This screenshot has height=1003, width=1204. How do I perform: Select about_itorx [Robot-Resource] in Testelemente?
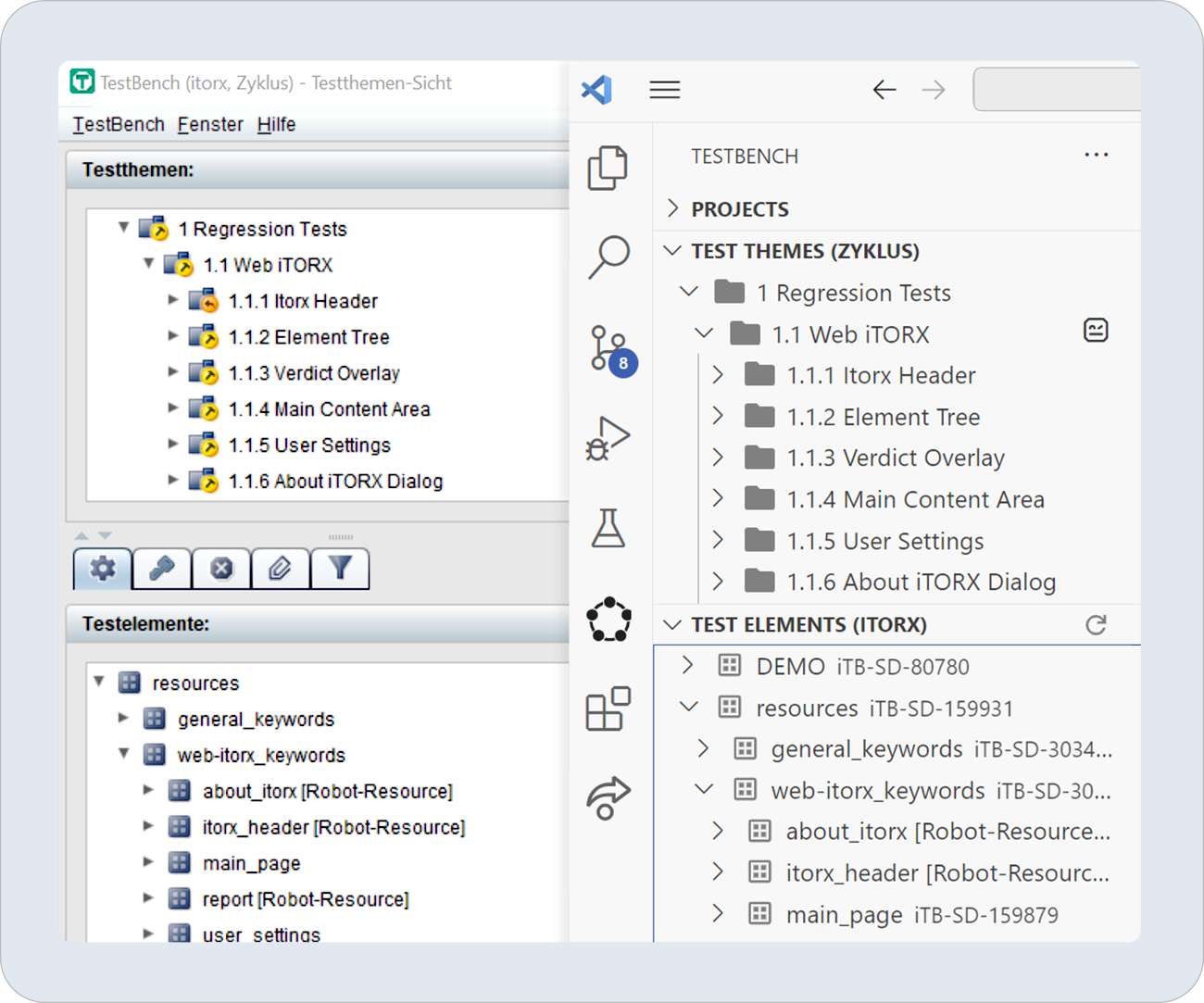coord(328,791)
